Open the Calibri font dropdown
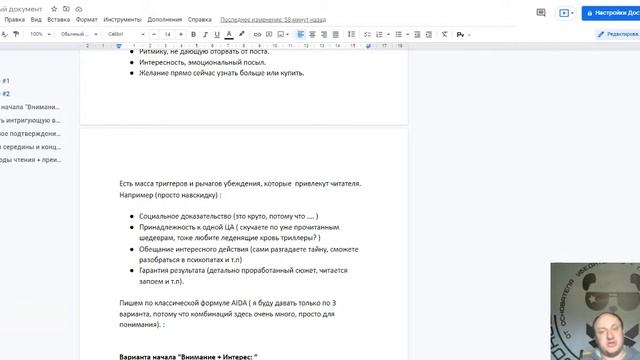640x360 pixels. 126,34
